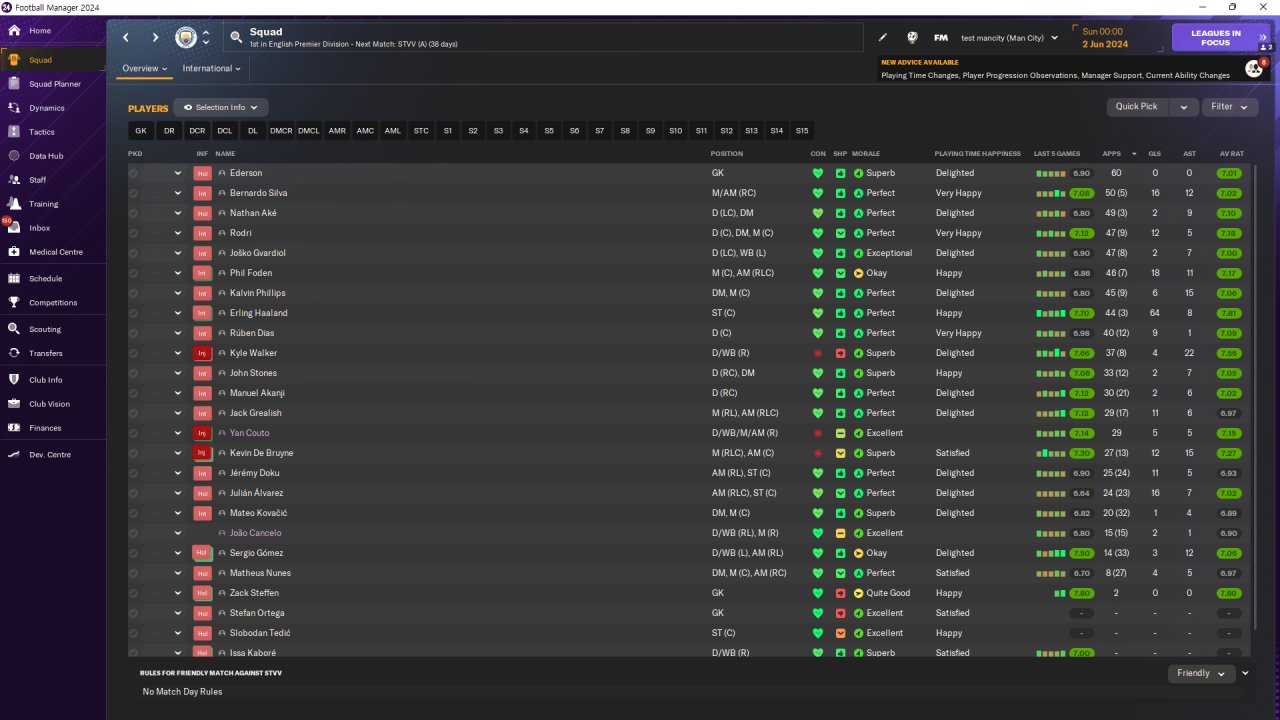Select the DCR position tab
Screen dimensions: 1280x720
tap(197, 131)
